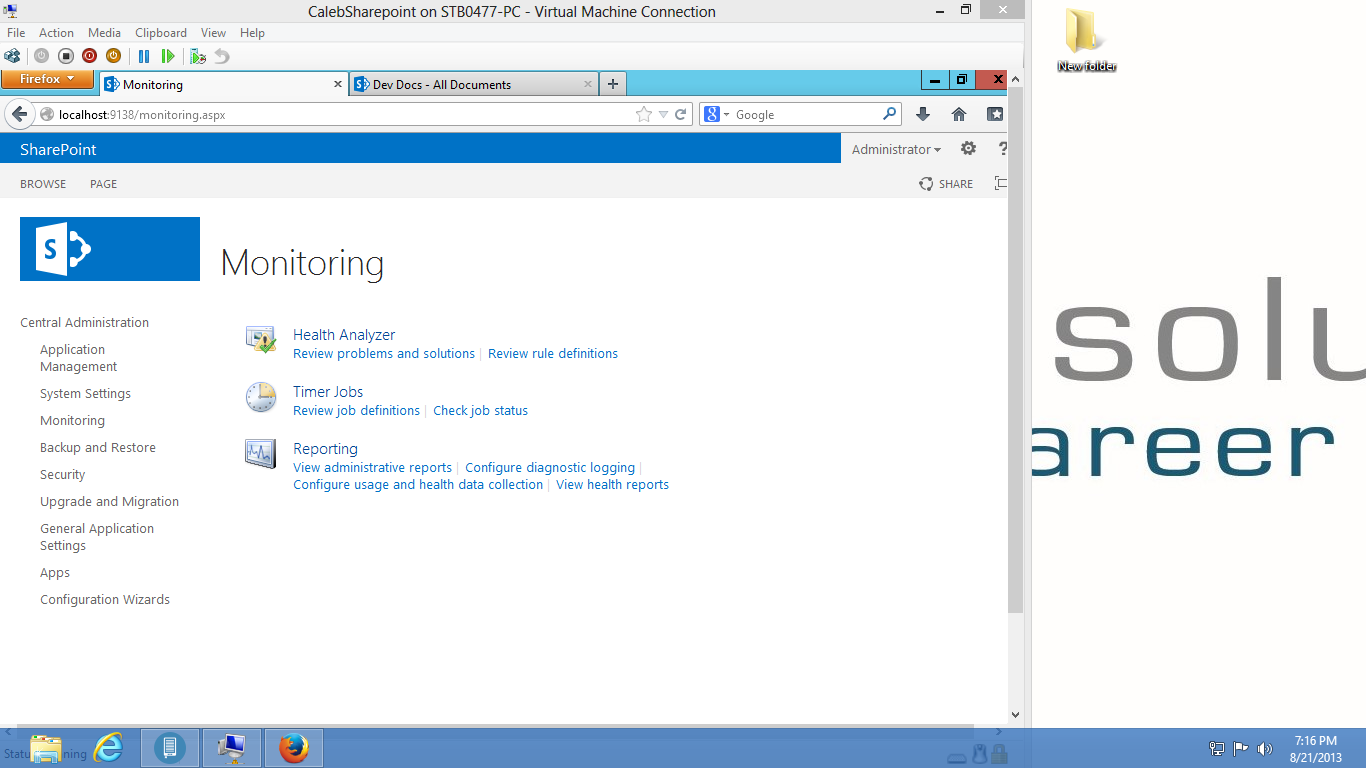Click the red Shut Down VM icon

(89, 56)
